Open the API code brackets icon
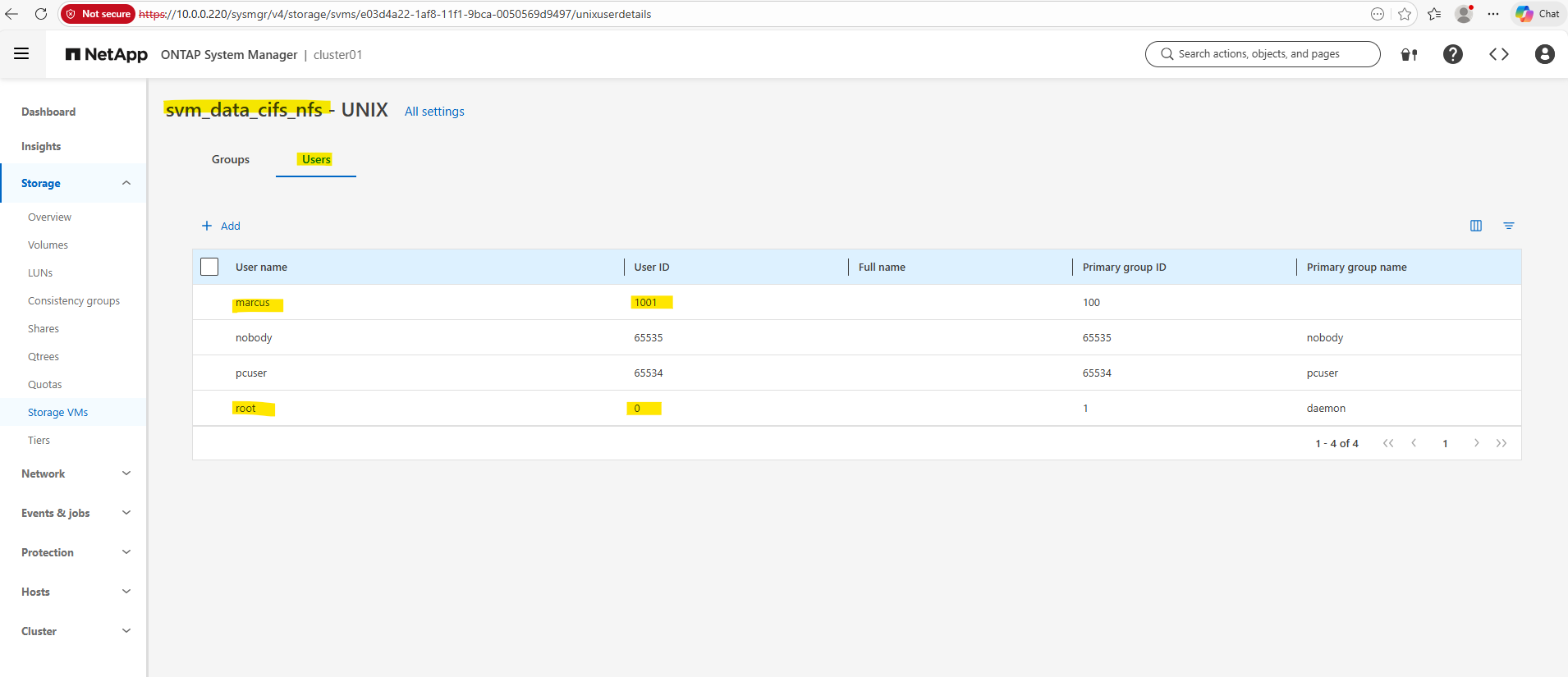 point(1498,54)
